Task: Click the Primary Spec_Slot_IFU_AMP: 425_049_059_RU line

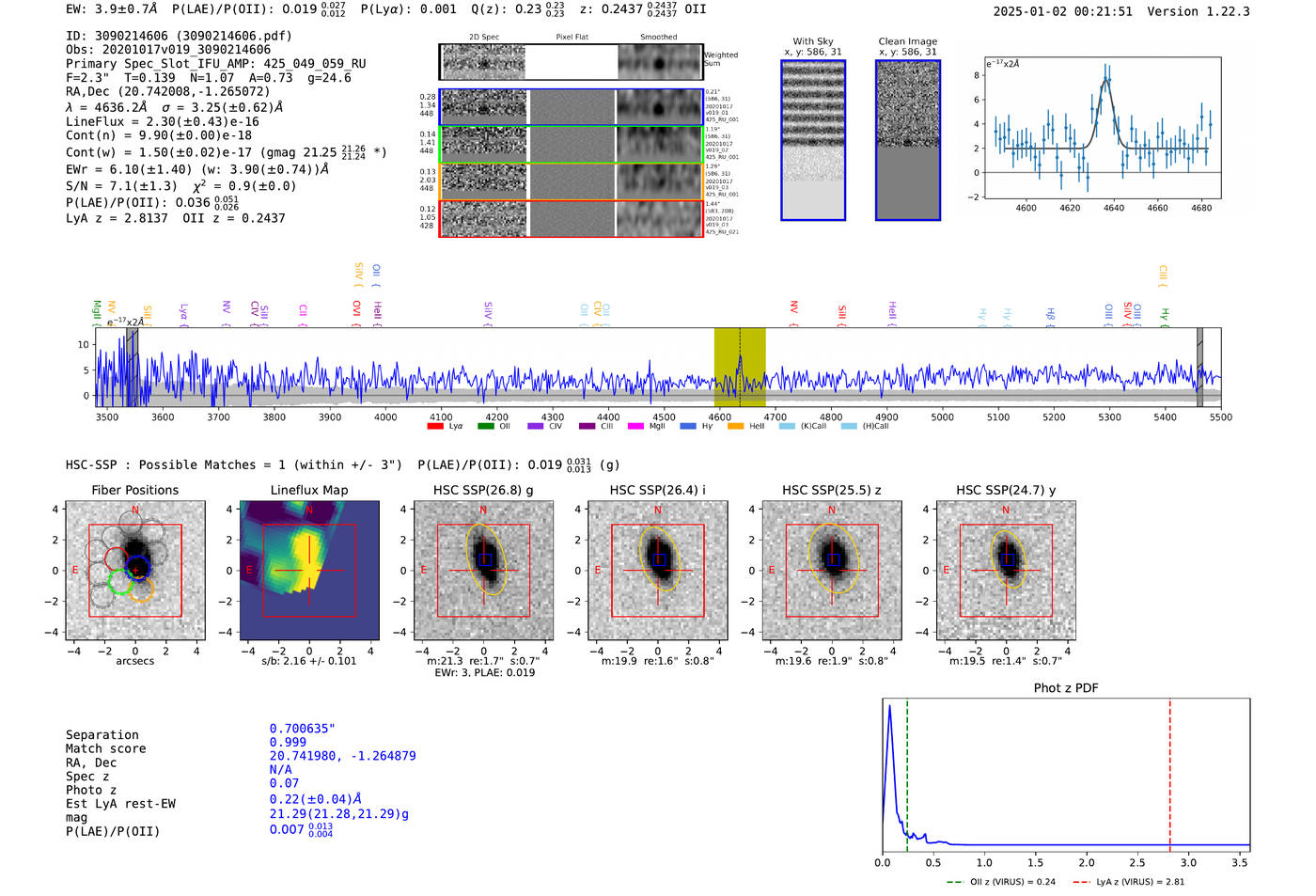Action: tap(216, 64)
